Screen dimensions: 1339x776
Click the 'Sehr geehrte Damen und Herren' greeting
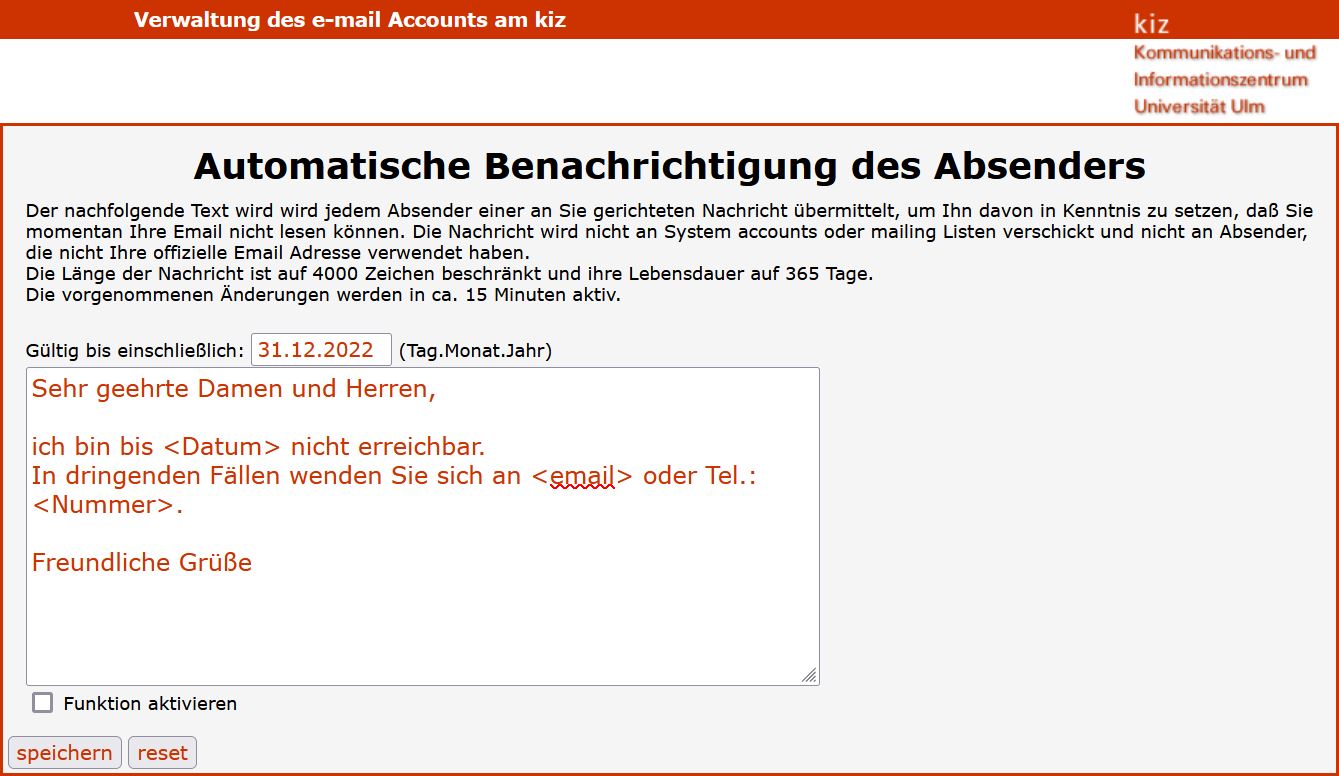click(233, 389)
